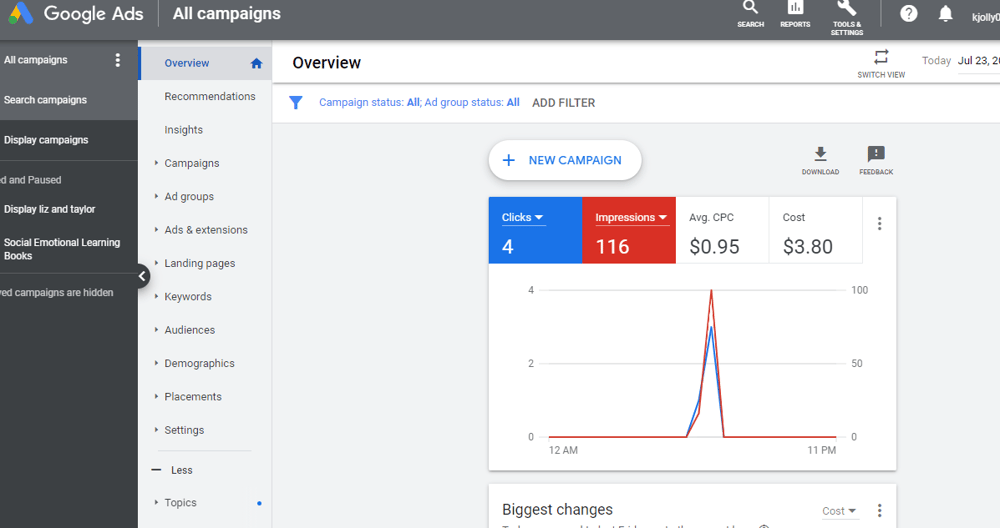Screen dimensions: 1000x528
Task: Click the filter funnel icon
Action: tap(295, 103)
